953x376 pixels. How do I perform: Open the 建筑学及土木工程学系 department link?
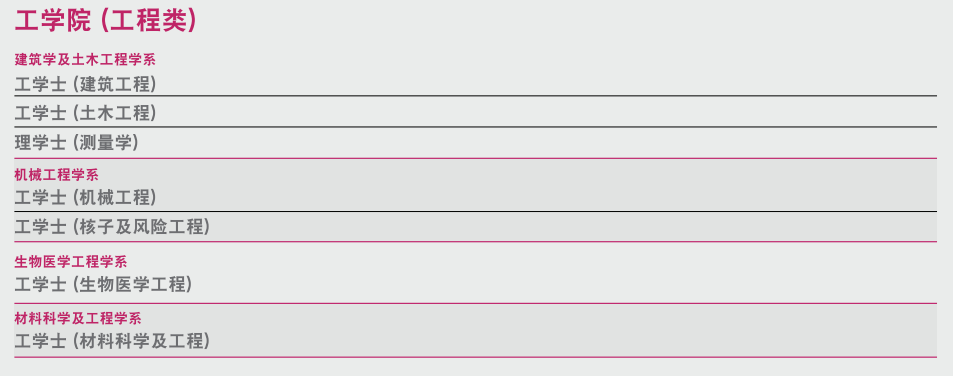85,60
